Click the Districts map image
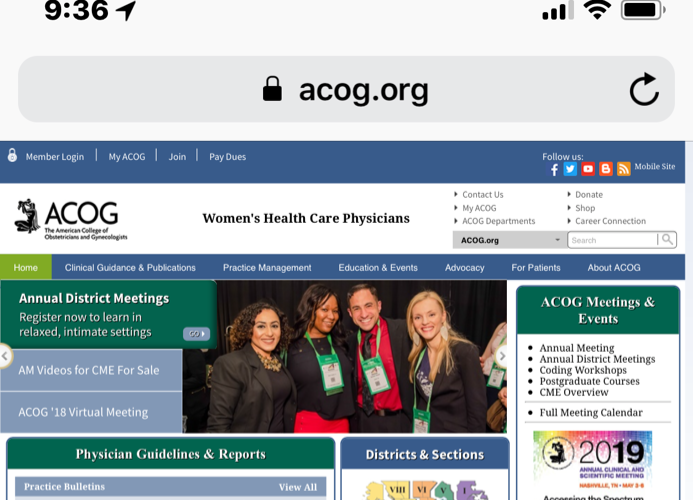This screenshot has height=500, width=693. pos(426,490)
